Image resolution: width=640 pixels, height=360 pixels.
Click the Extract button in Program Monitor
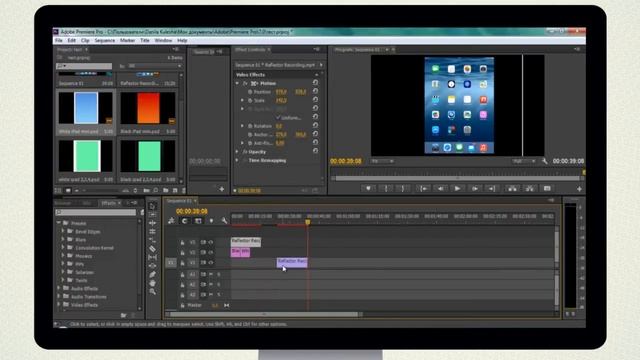tap(529, 189)
